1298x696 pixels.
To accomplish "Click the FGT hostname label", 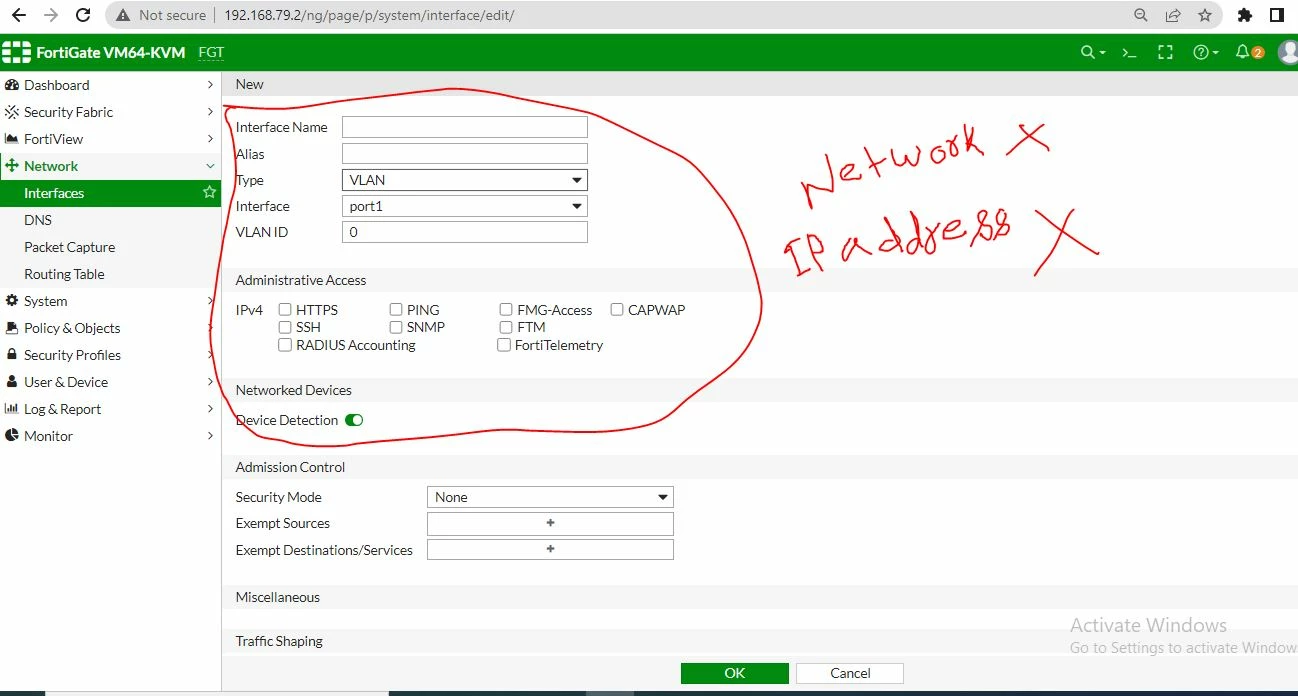I will (211, 52).
